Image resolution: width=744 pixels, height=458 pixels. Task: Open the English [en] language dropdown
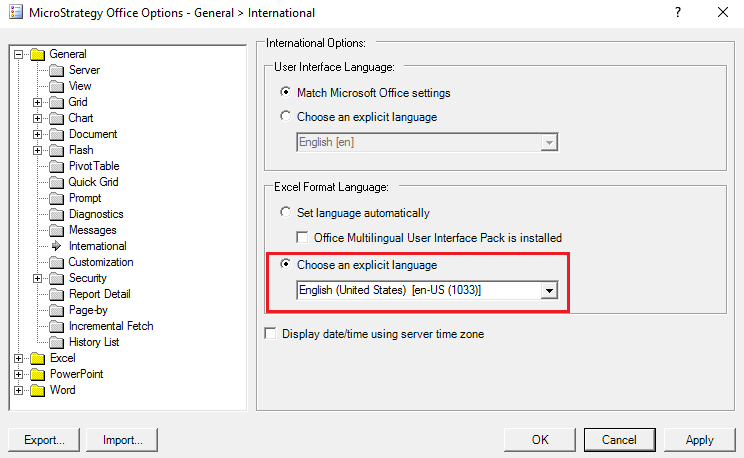[x=549, y=142]
